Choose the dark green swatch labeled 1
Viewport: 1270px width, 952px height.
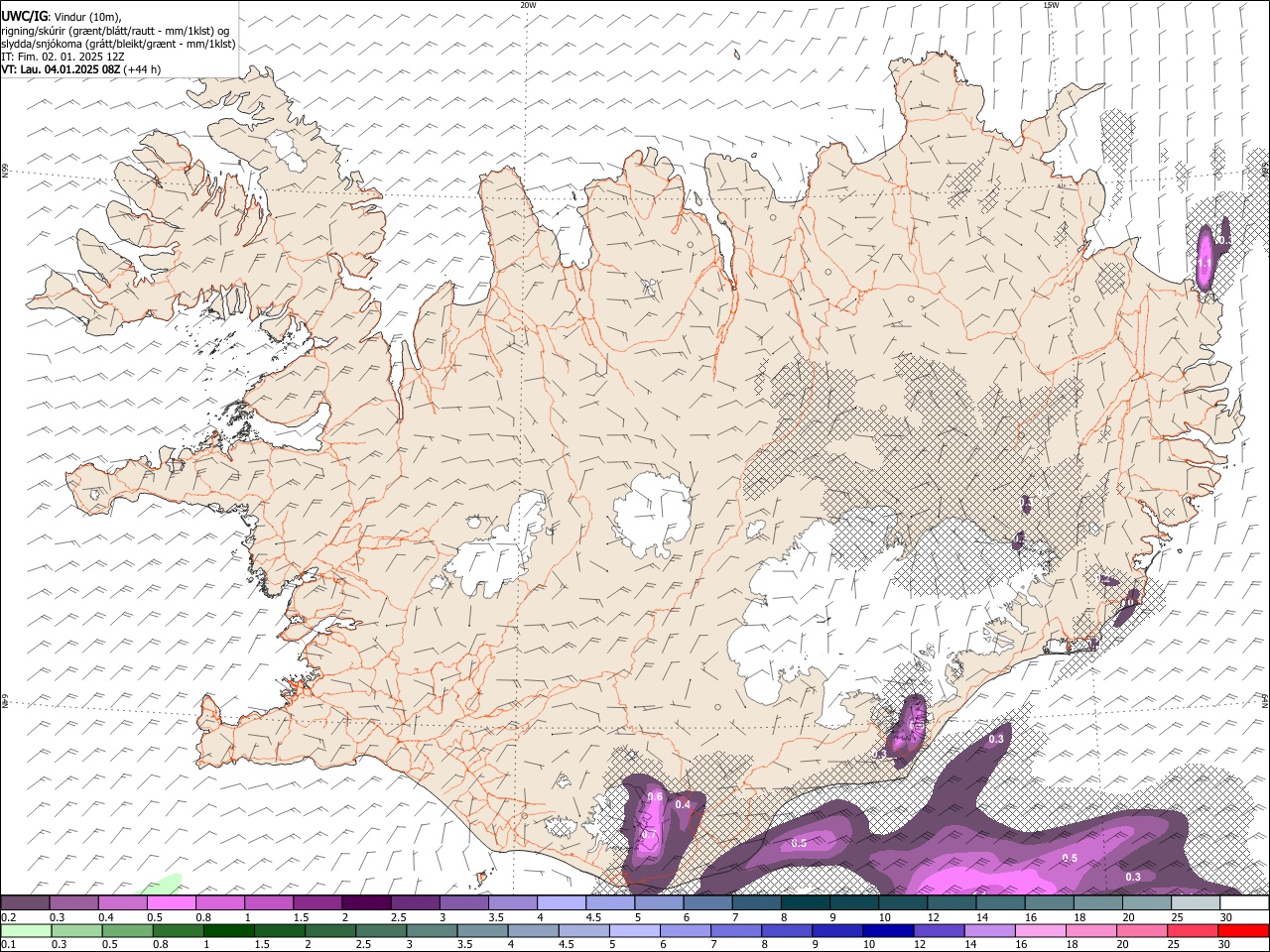click(229, 930)
